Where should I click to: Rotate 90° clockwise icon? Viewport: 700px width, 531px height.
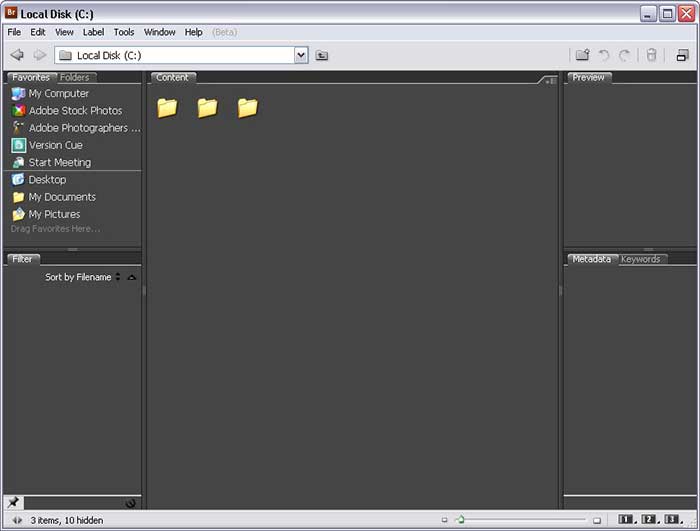point(625,55)
